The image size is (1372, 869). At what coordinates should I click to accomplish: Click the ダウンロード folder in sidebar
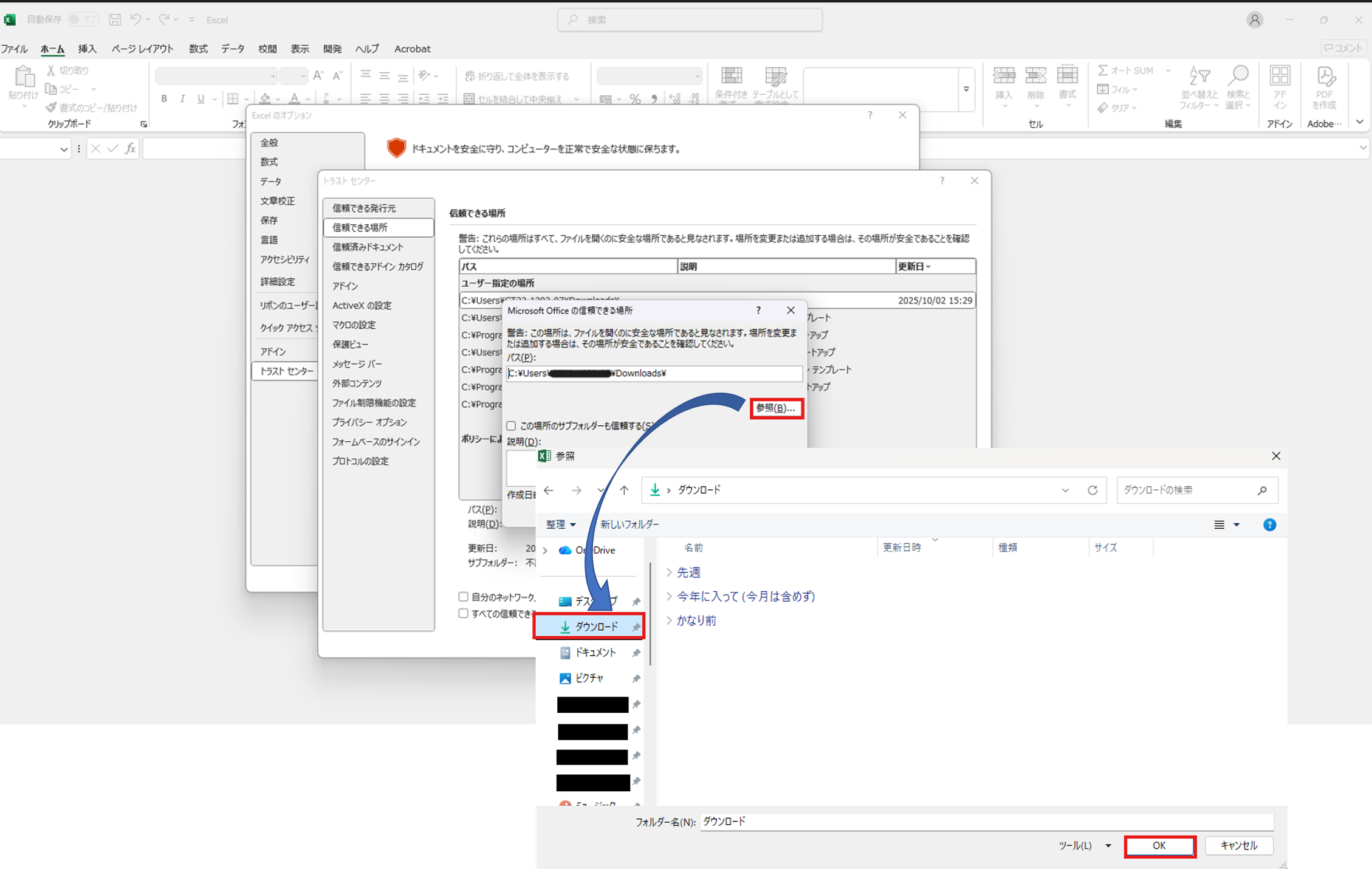pyautogui.click(x=595, y=627)
